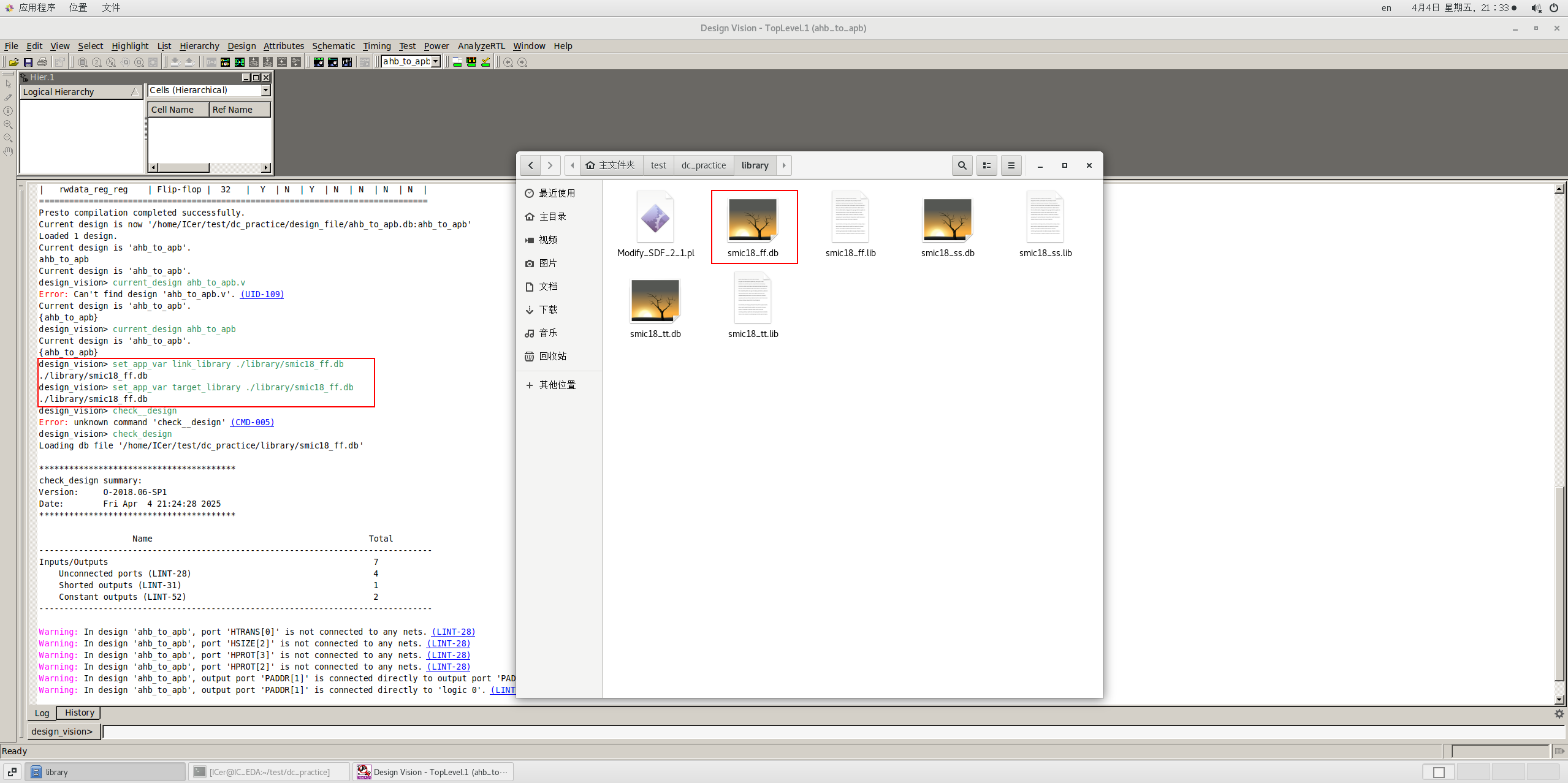Select the hand pan tool
The image size is (1568, 783).
8,151
